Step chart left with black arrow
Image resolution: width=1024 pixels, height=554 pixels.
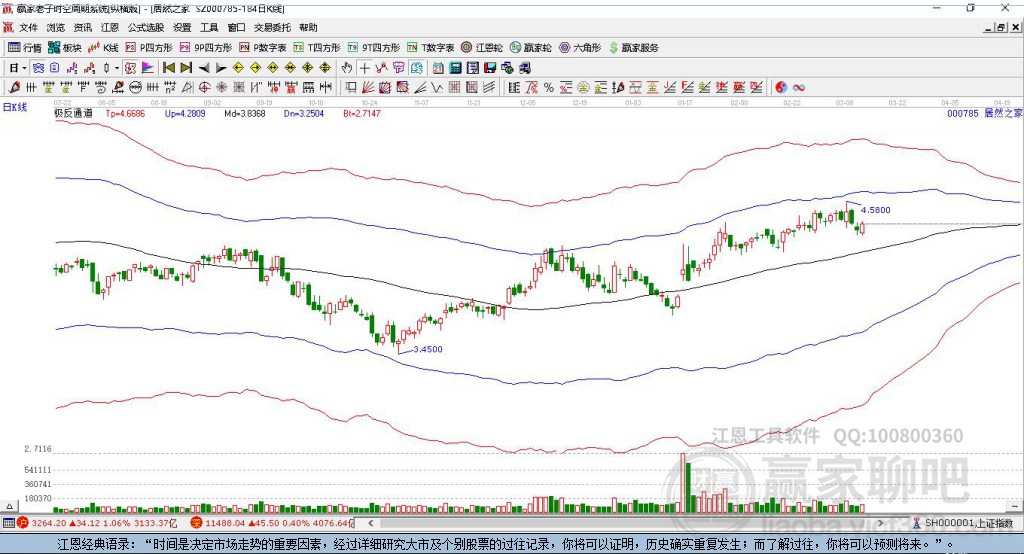tap(204, 68)
